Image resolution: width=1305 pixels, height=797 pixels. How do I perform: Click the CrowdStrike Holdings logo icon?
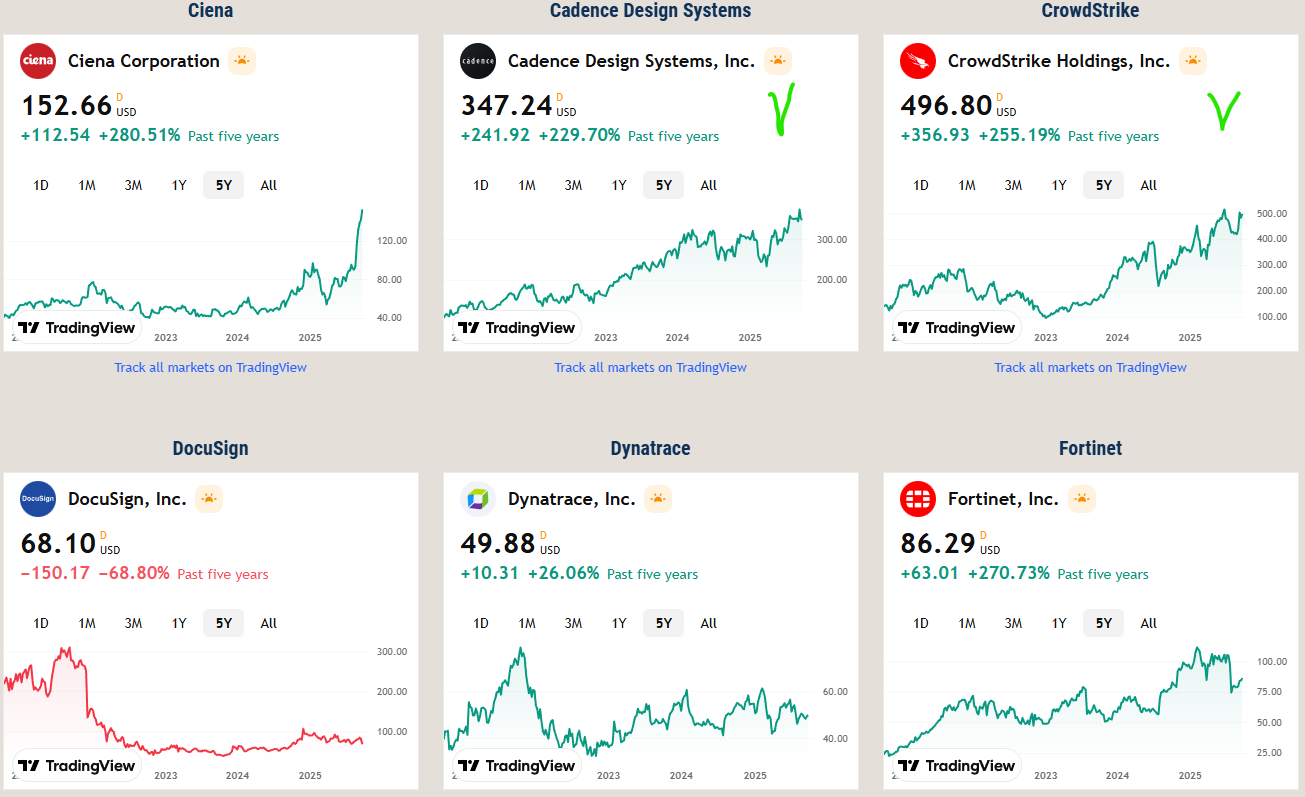click(x=918, y=61)
